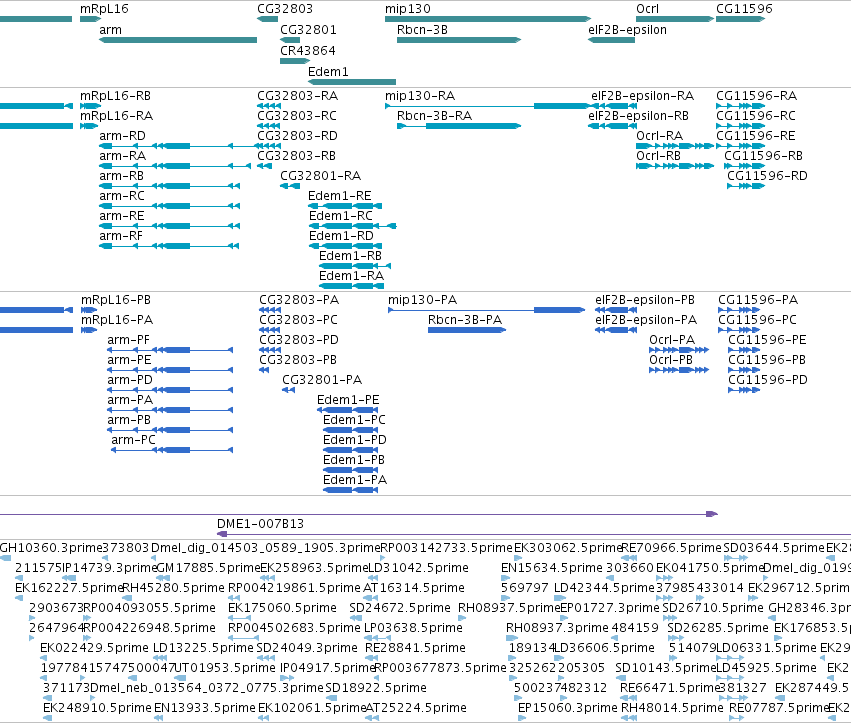
Task: Select the AT25224.5prime EST label
Action: pos(416,708)
